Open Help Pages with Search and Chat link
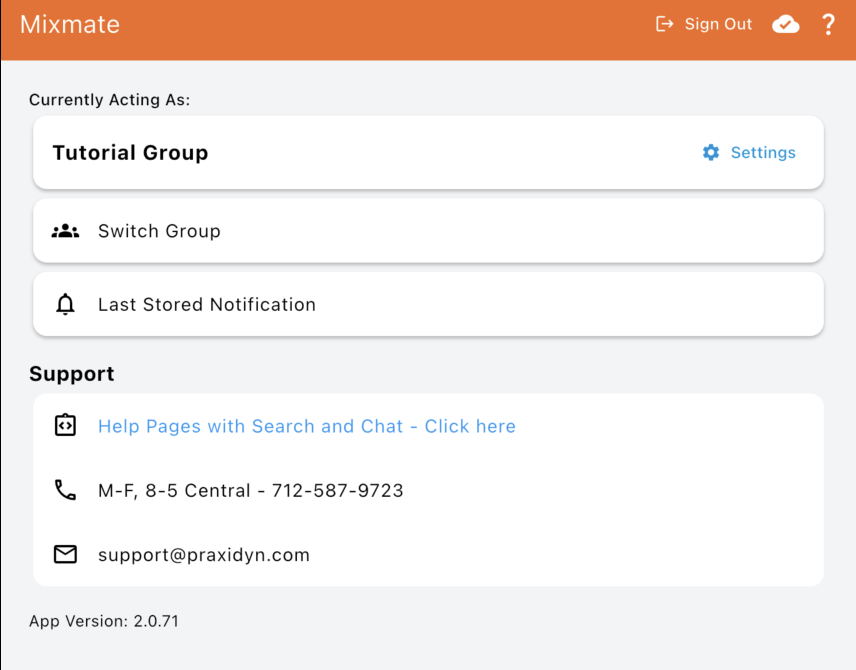 tap(306, 426)
